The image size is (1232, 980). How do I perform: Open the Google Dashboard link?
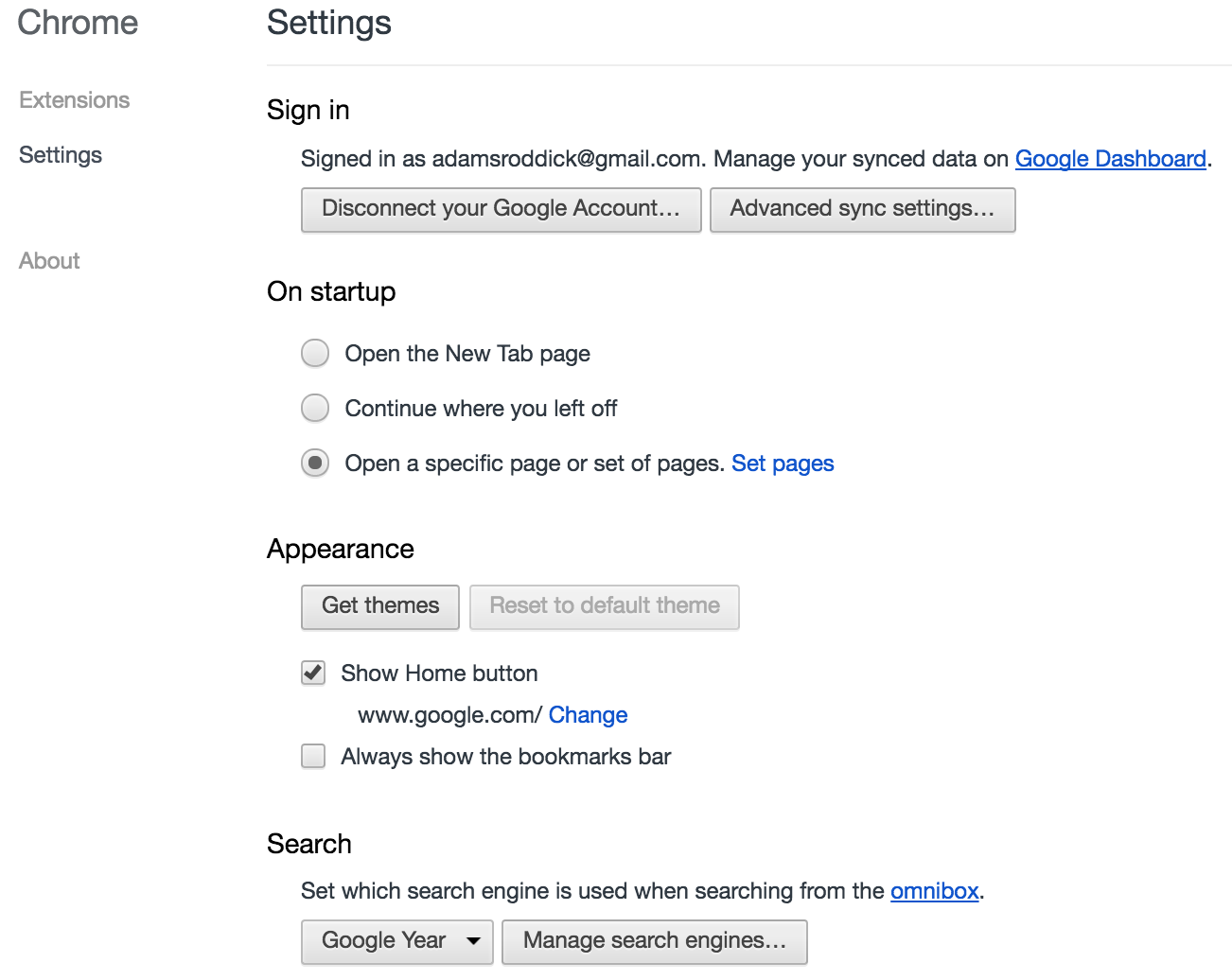[x=1110, y=159]
